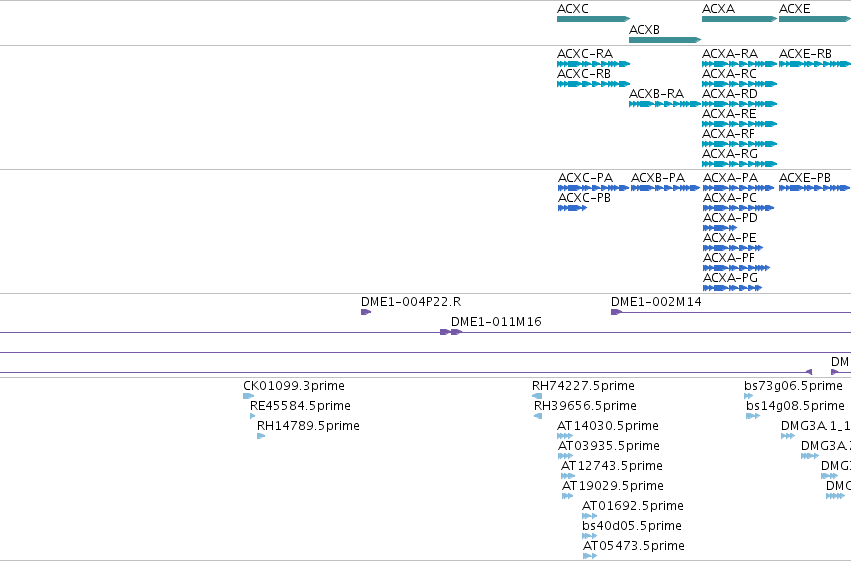Click the ACXA gene glyph
The image size is (851, 561).
coord(739,19)
